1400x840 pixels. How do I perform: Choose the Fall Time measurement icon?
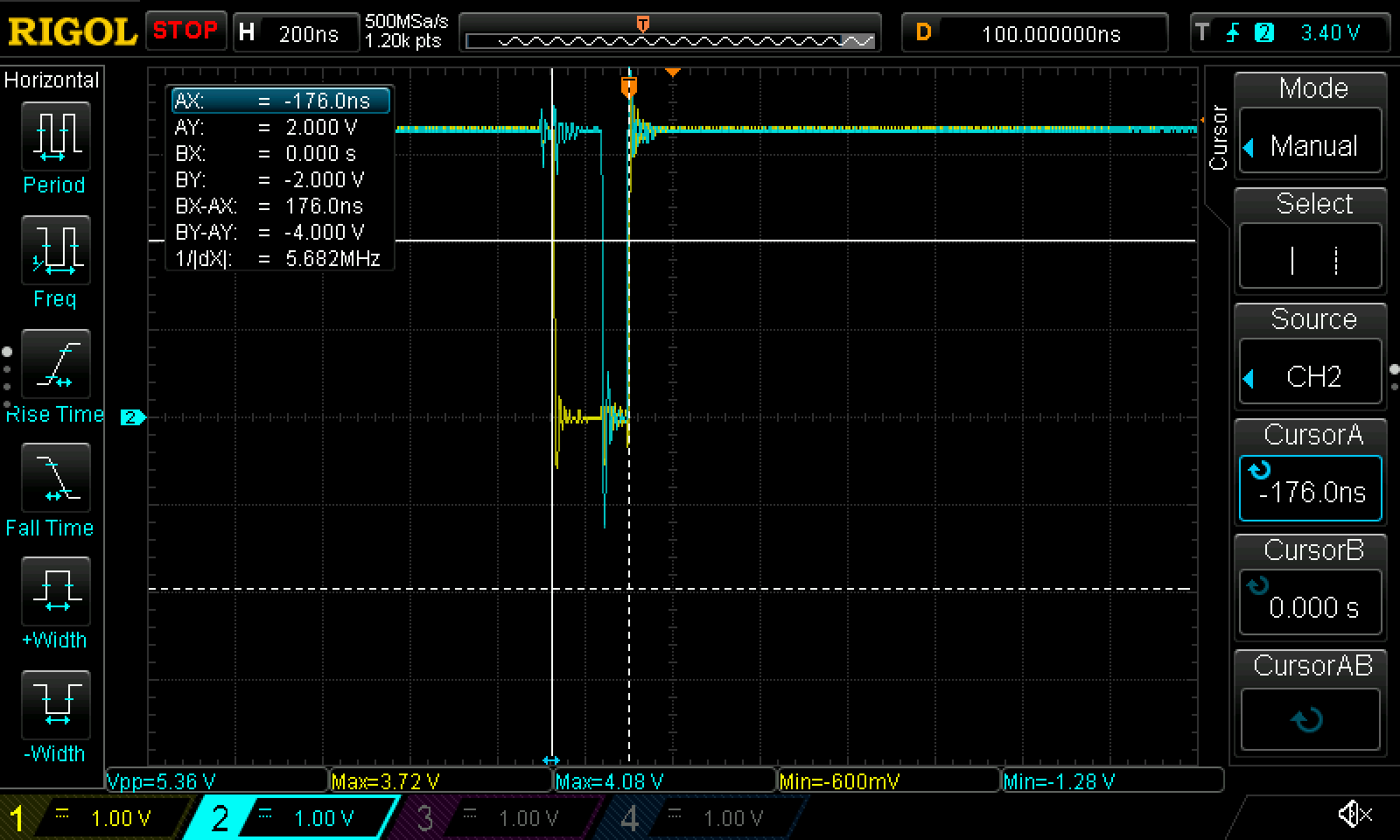(55, 478)
